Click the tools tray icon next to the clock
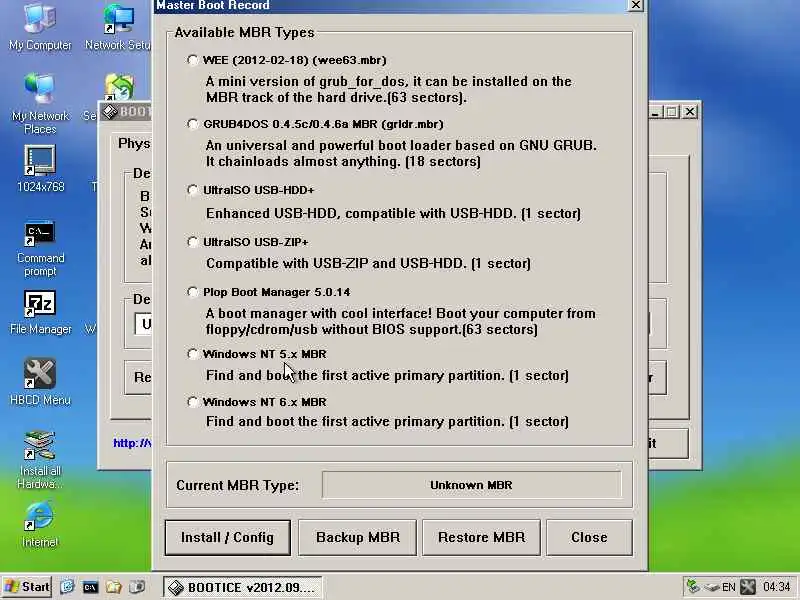The height and width of the screenshot is (600, 800). point(748,587)
